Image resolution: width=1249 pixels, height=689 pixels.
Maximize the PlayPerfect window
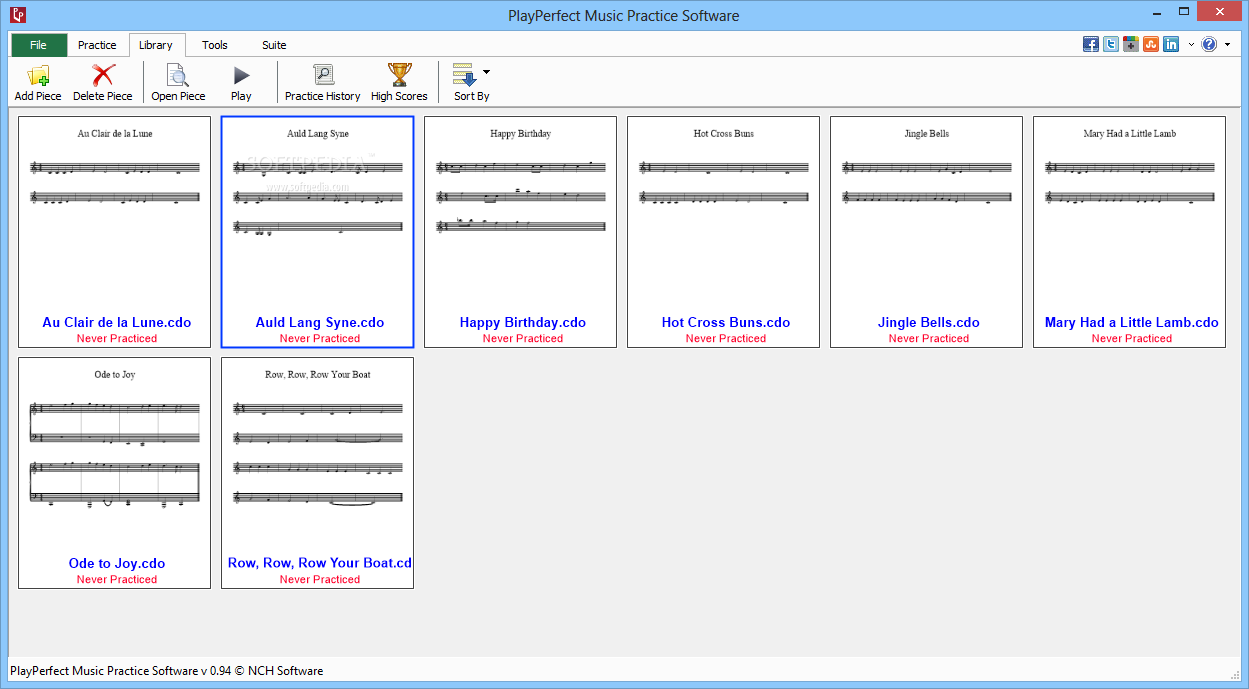(1184, 11)
